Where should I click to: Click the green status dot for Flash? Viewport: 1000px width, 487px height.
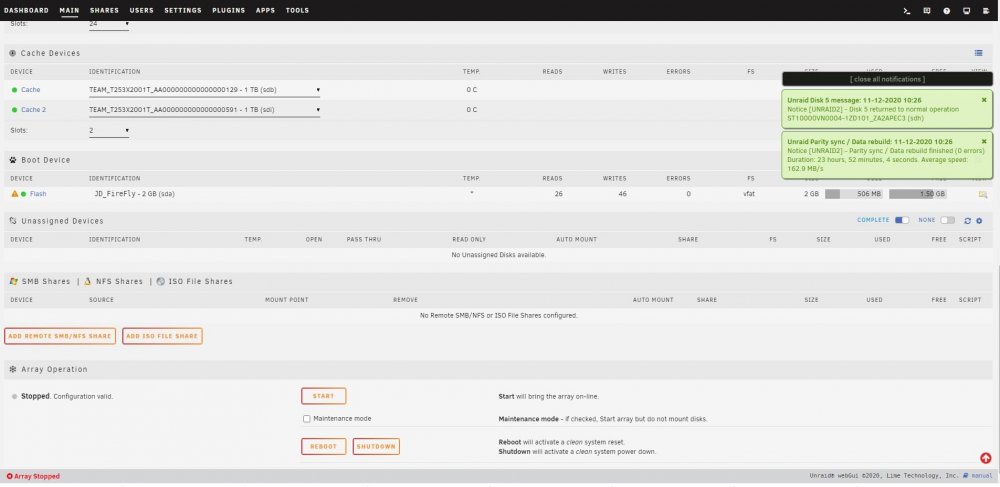[x=24, y=194]
